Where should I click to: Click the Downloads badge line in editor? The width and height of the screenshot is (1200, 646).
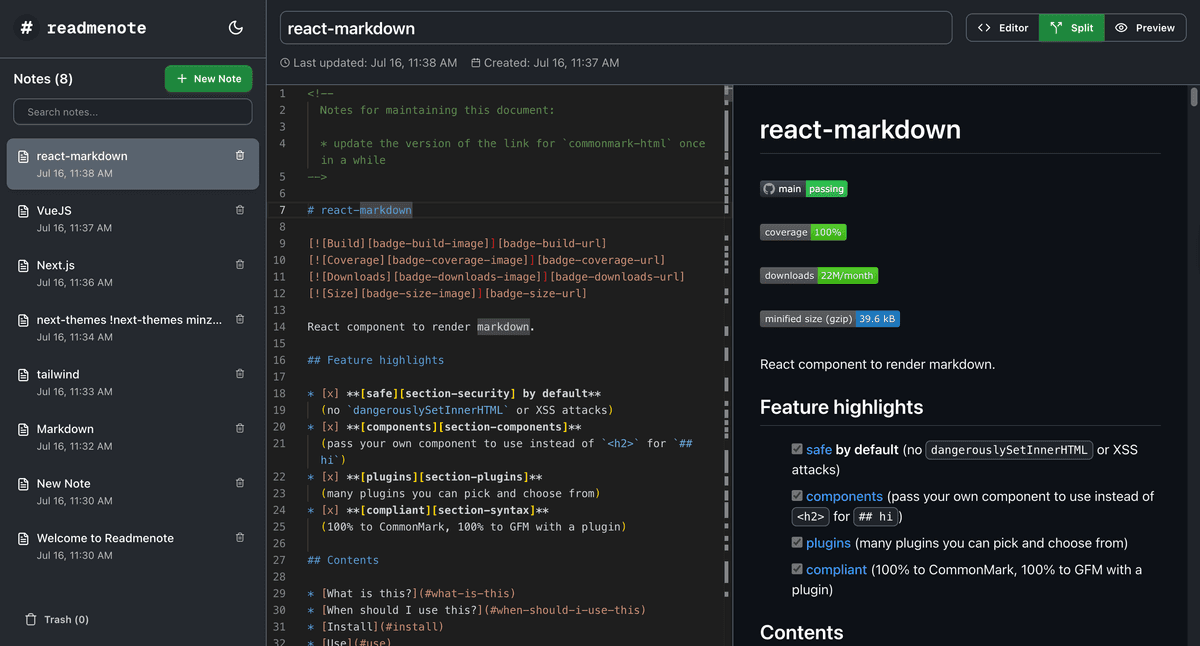coord(496,277)
